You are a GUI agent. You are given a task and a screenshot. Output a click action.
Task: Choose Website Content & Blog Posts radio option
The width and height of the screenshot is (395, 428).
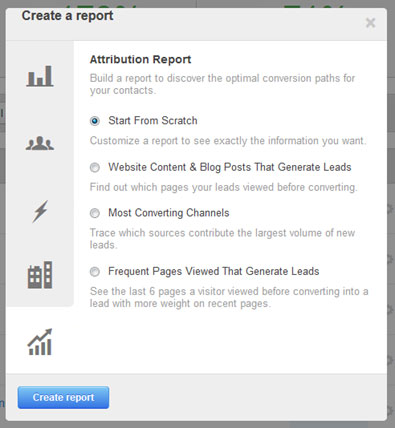[95, 167]
